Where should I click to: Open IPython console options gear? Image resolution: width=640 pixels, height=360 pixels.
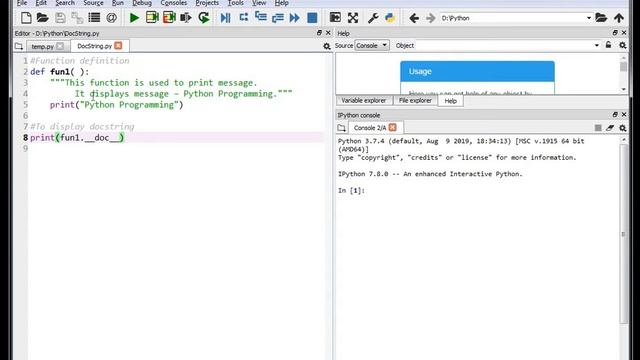click(x=622, y=128)
